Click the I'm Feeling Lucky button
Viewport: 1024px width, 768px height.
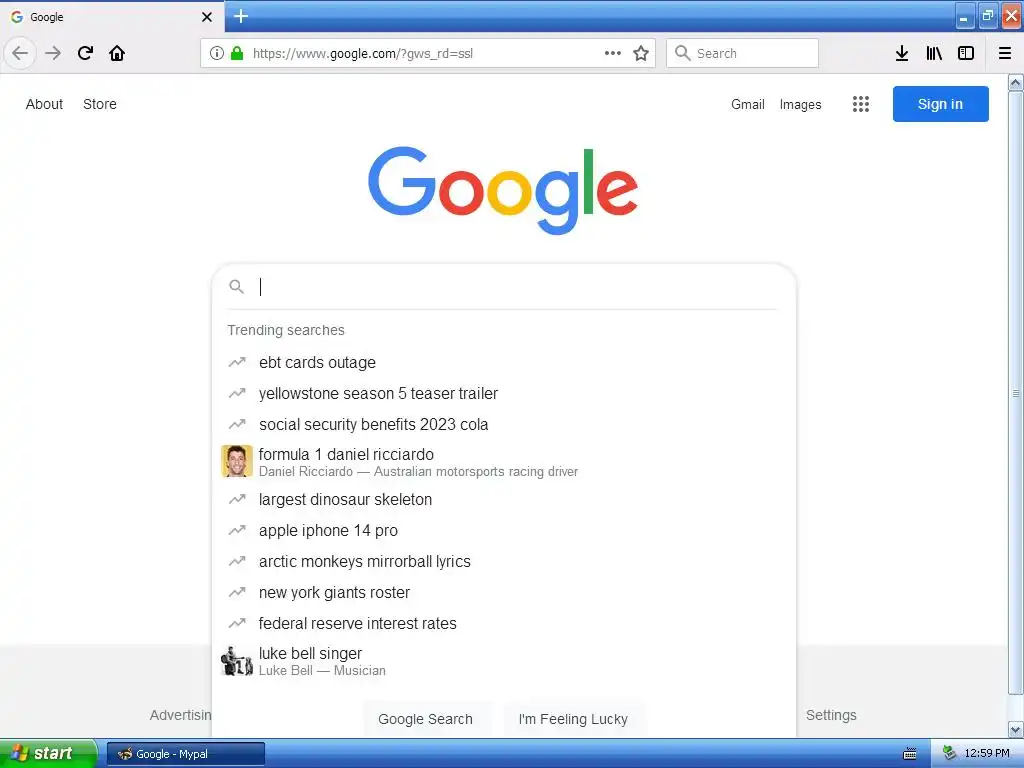573,719
